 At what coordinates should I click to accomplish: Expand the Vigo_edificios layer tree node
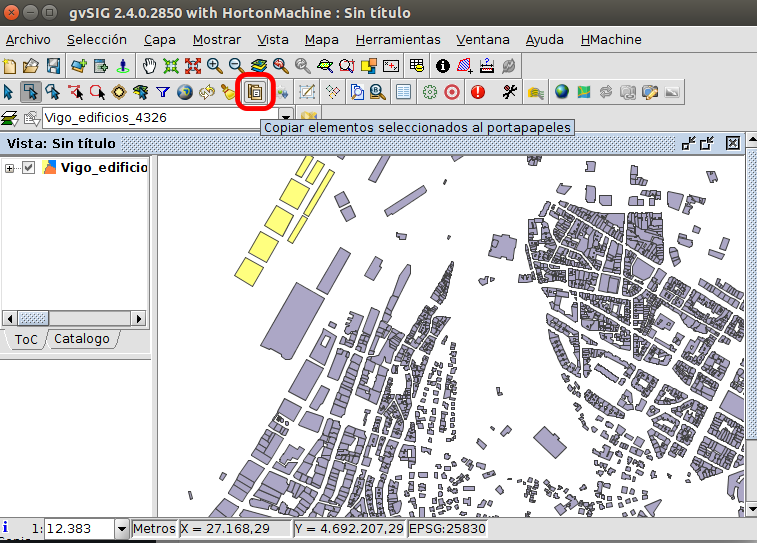pyautogui.click(x=10, y=168)
